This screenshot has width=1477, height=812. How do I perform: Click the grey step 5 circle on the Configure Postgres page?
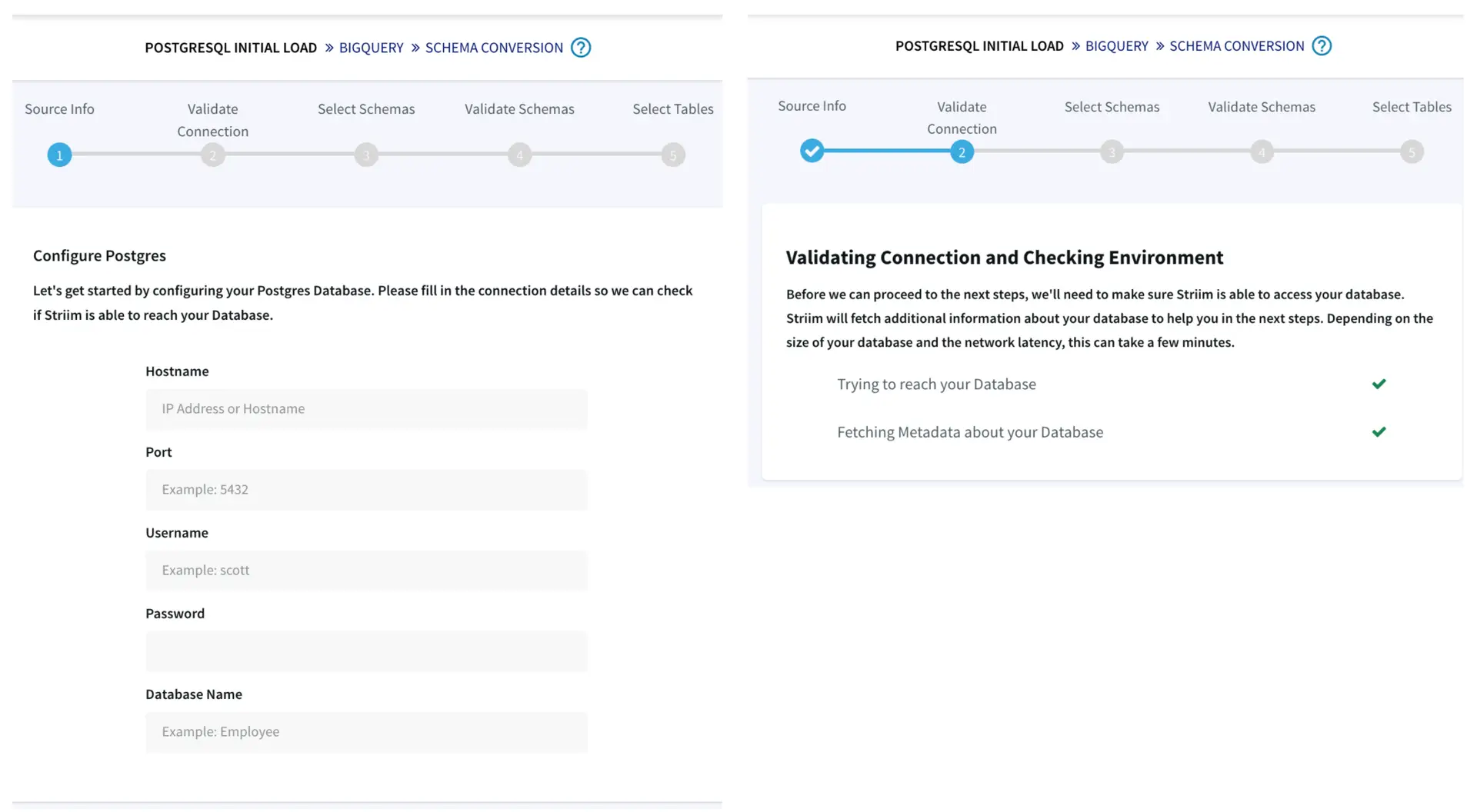672,155
